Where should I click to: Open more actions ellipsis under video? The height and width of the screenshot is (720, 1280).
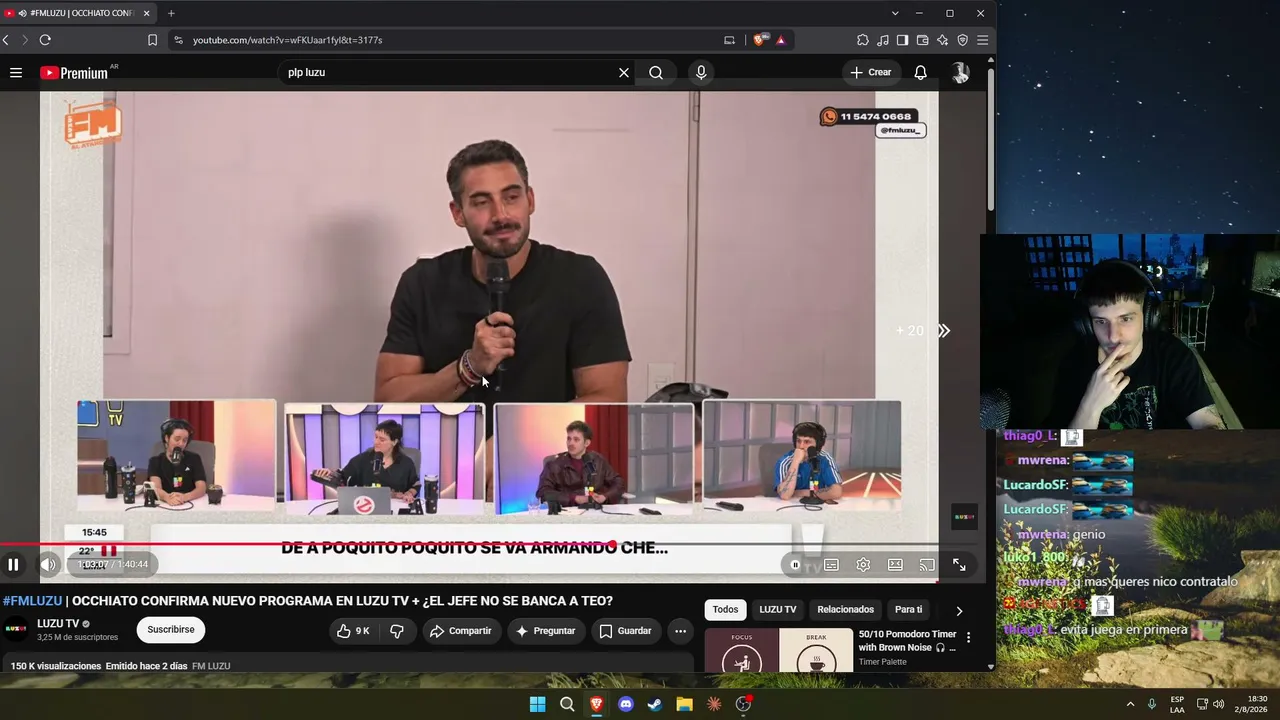coord(681,631)
